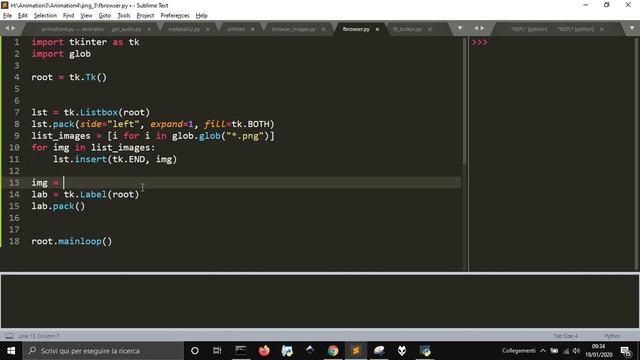Click Line 13, Column 7 status indicator
This screenshot has width=640, height=360.
[x=39, y=336]
